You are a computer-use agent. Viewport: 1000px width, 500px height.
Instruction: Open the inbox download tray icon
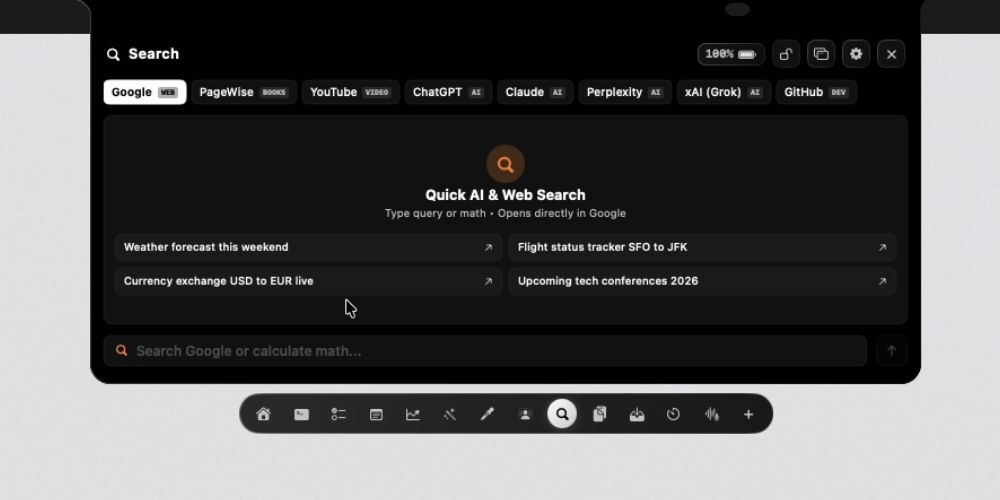(x=636, y=415)
